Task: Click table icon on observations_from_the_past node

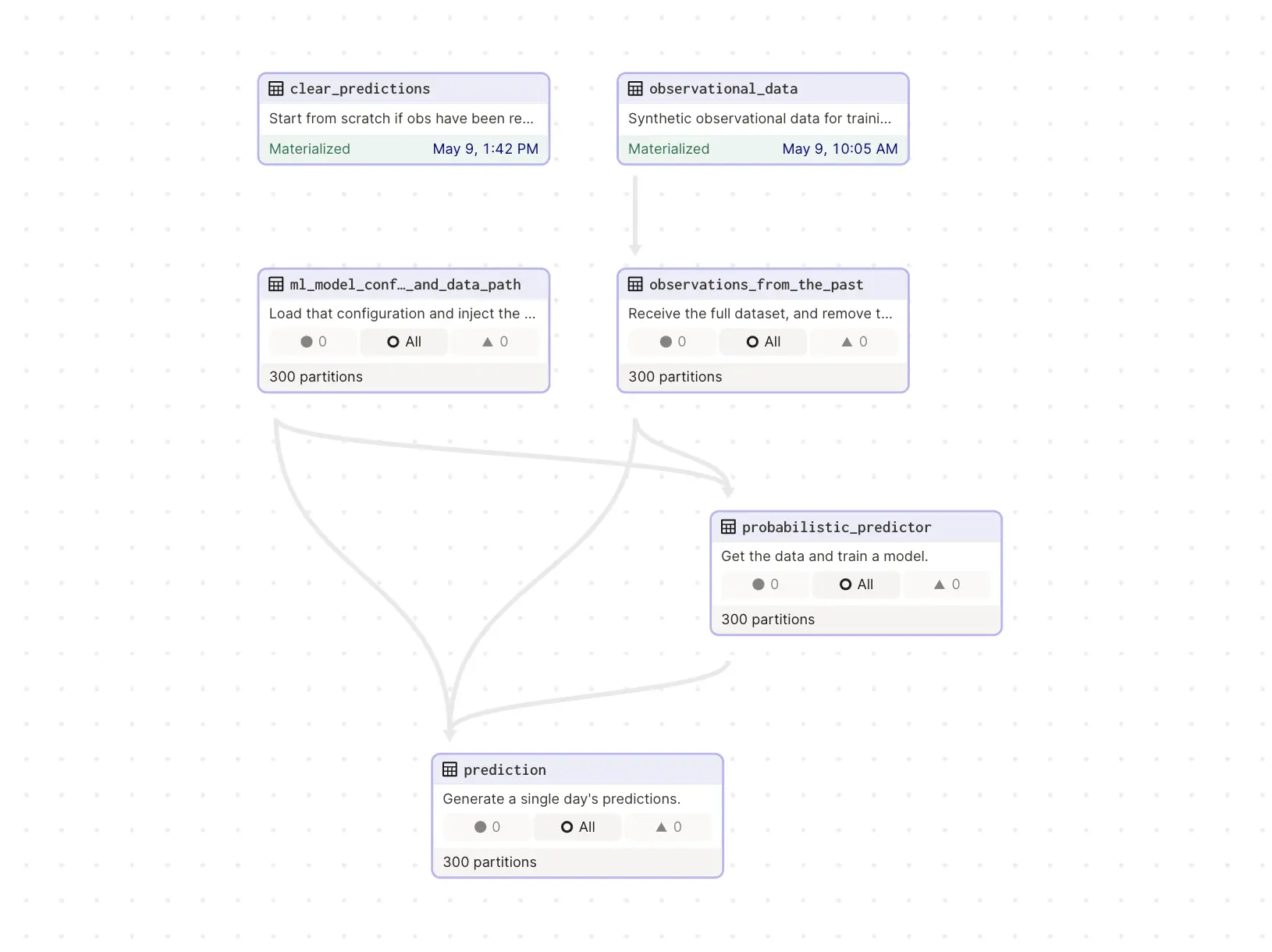Action: pos(635,285)
